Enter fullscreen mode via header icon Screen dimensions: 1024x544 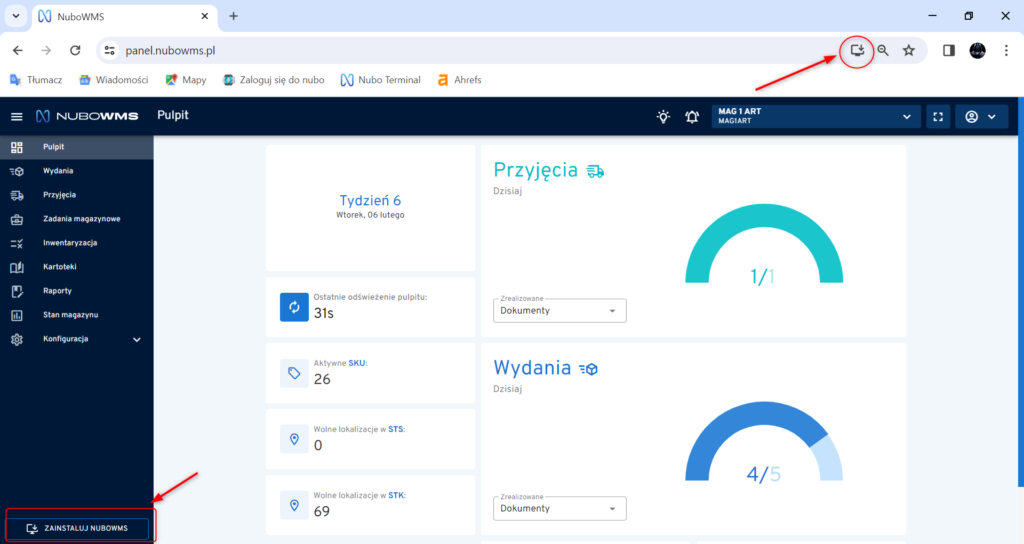(938, 117)
